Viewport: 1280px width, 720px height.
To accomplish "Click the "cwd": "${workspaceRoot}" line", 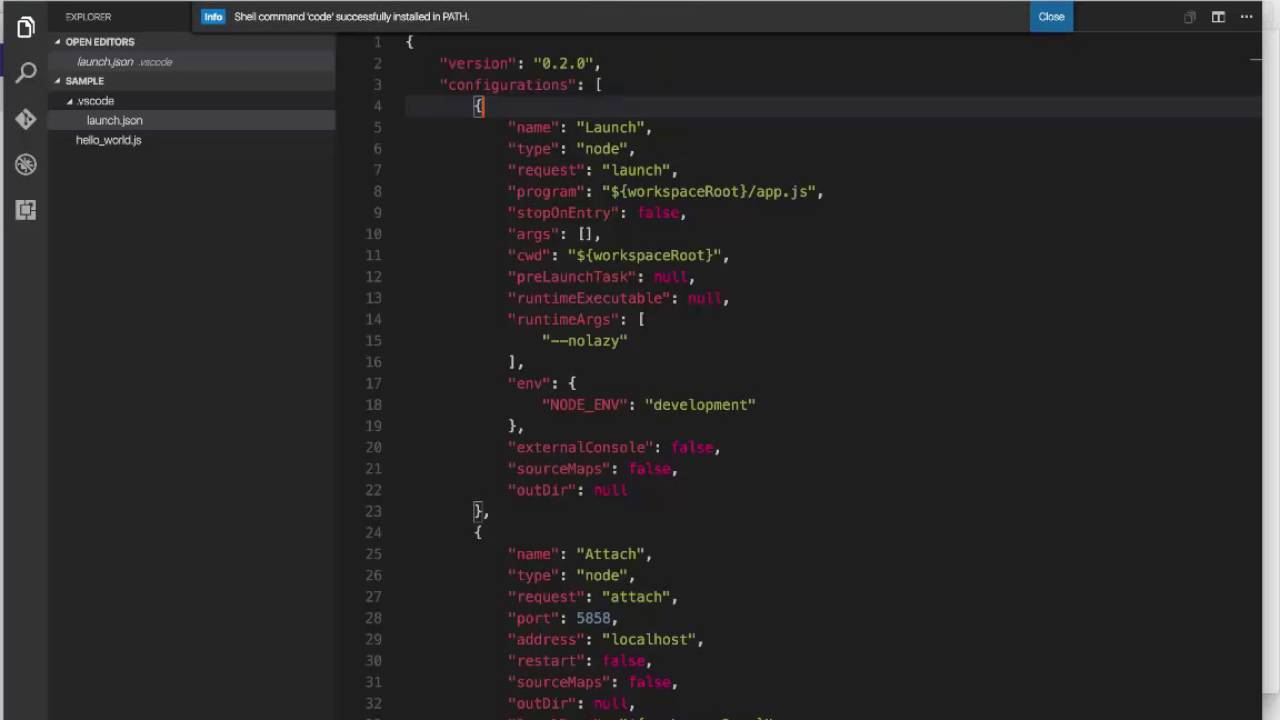I will [x=619, y=256].
